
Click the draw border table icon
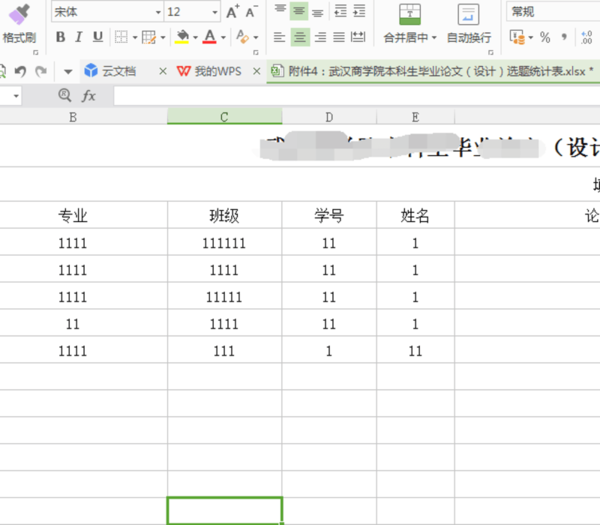148,37
